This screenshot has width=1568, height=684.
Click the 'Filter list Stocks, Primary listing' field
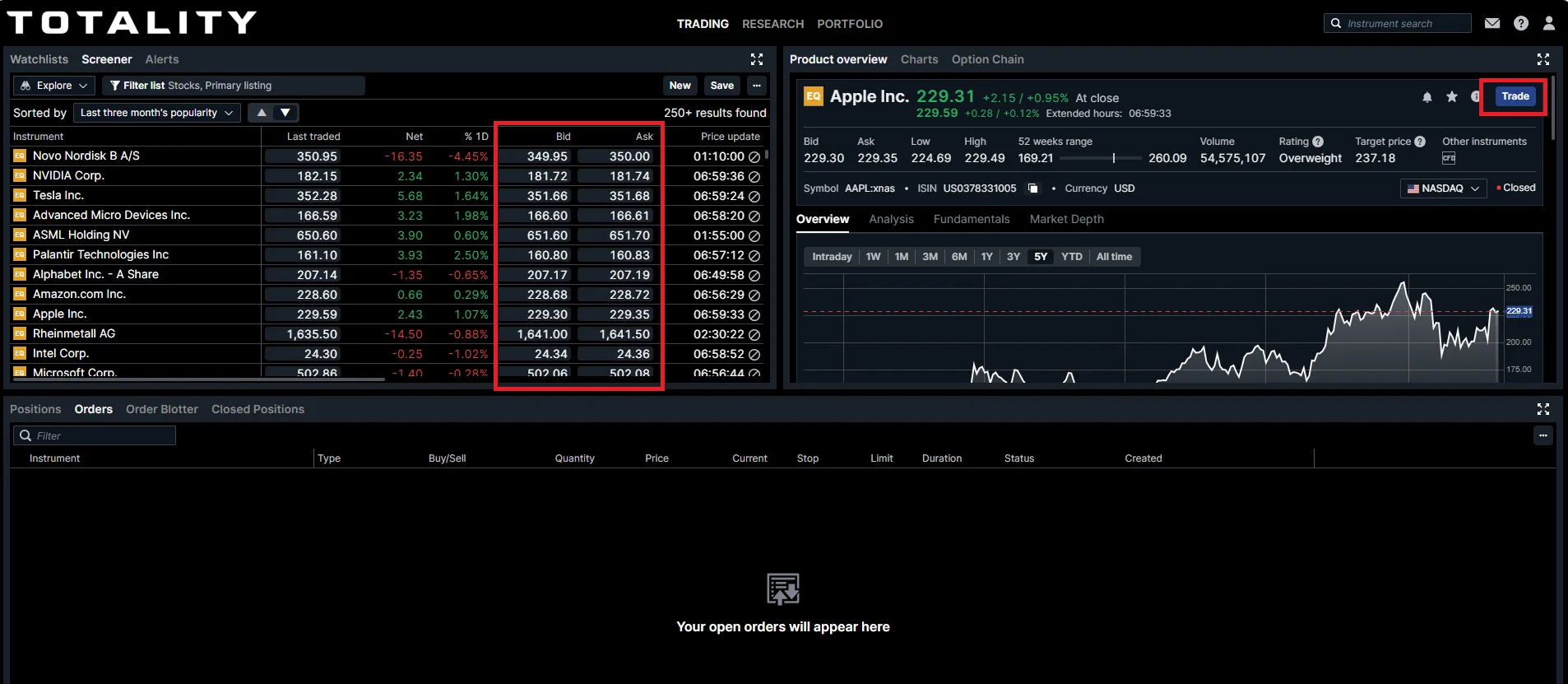(233, 86)
